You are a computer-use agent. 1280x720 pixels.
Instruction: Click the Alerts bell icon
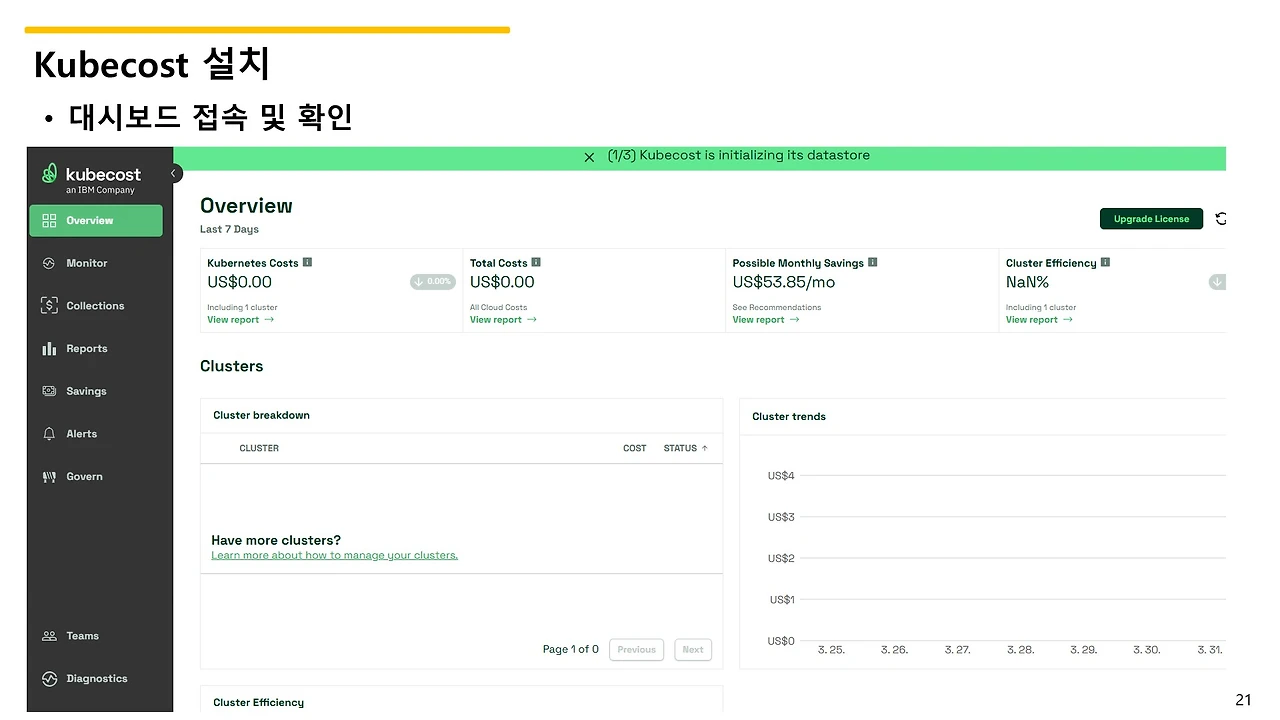49,434
